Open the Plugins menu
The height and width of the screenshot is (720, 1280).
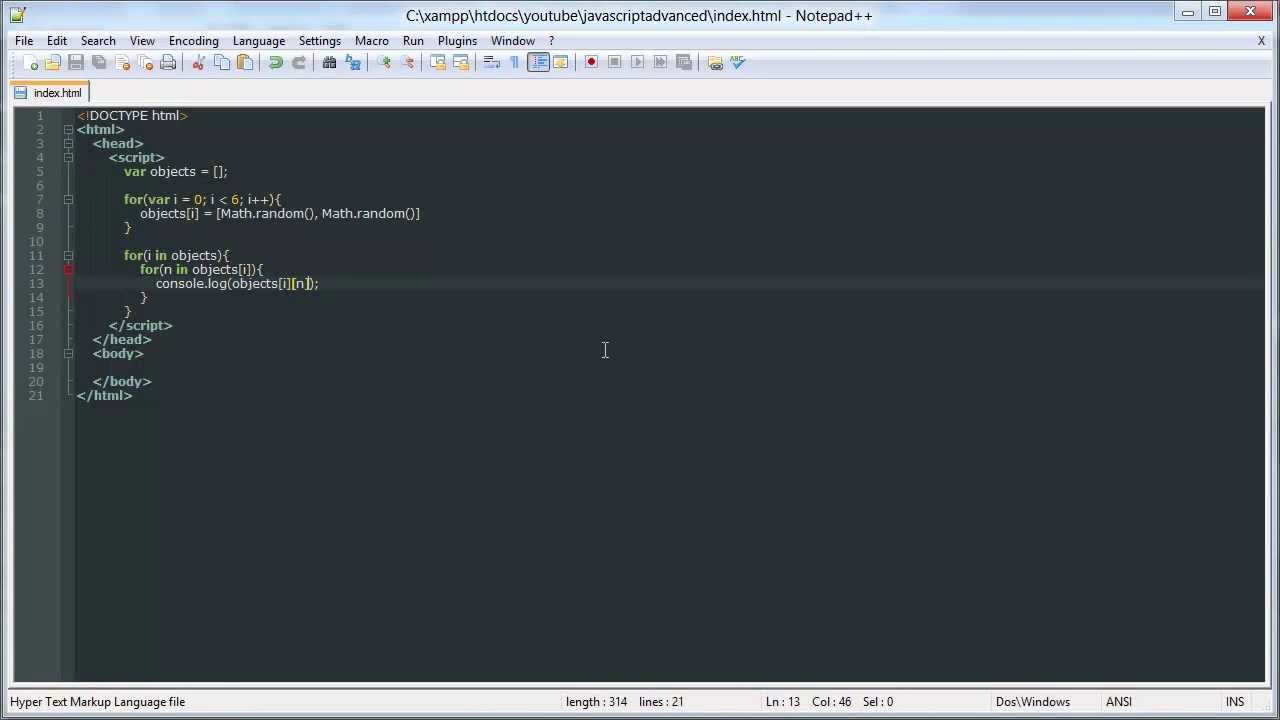(x=457, y=41)
